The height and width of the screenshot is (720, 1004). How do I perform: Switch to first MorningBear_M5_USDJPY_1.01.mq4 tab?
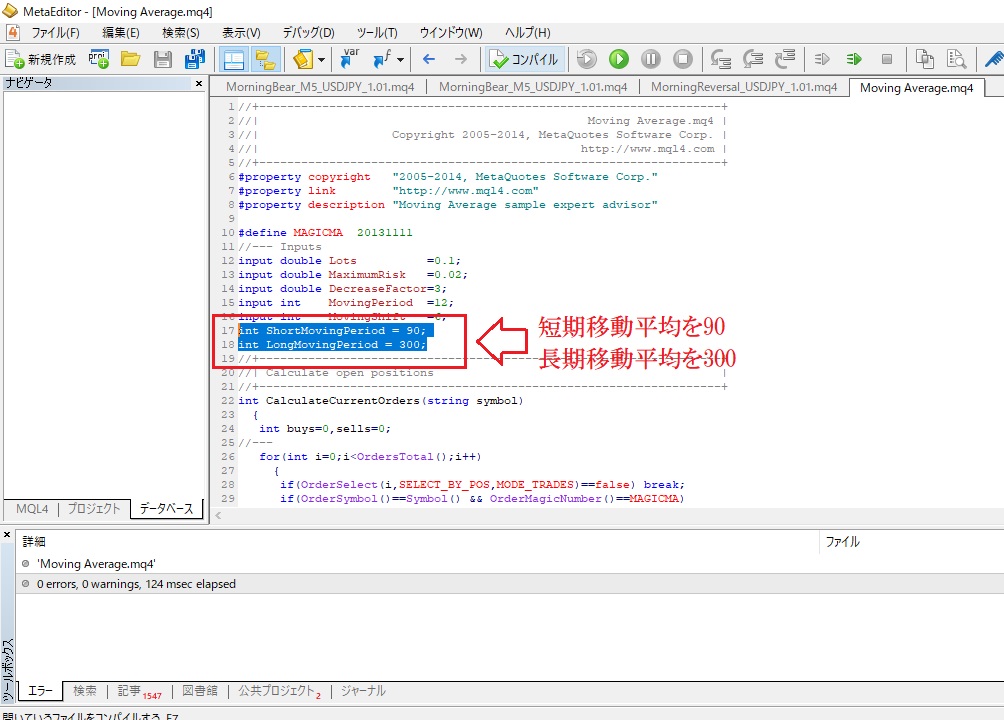[x=320, y=87]
